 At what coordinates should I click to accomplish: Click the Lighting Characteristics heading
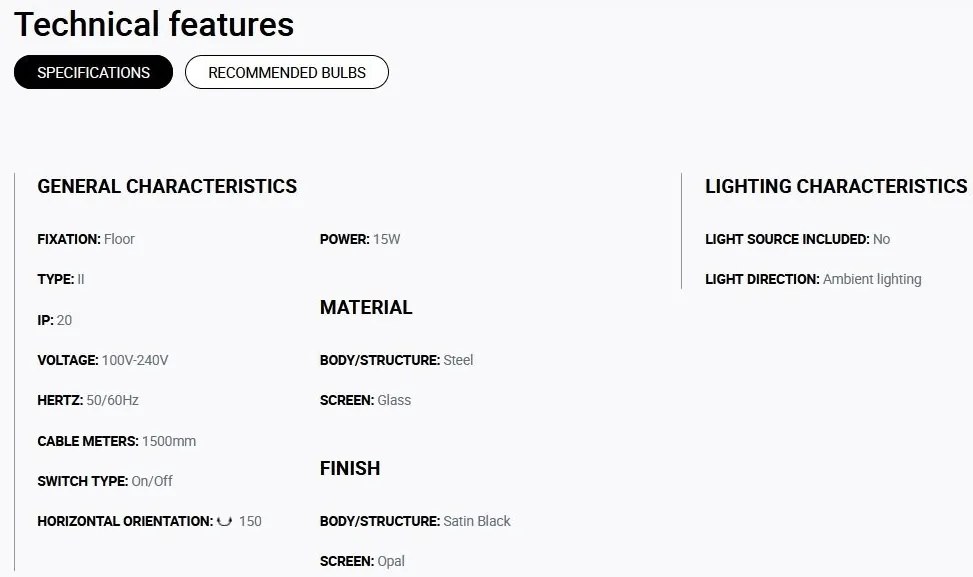[x=836, y=186]
